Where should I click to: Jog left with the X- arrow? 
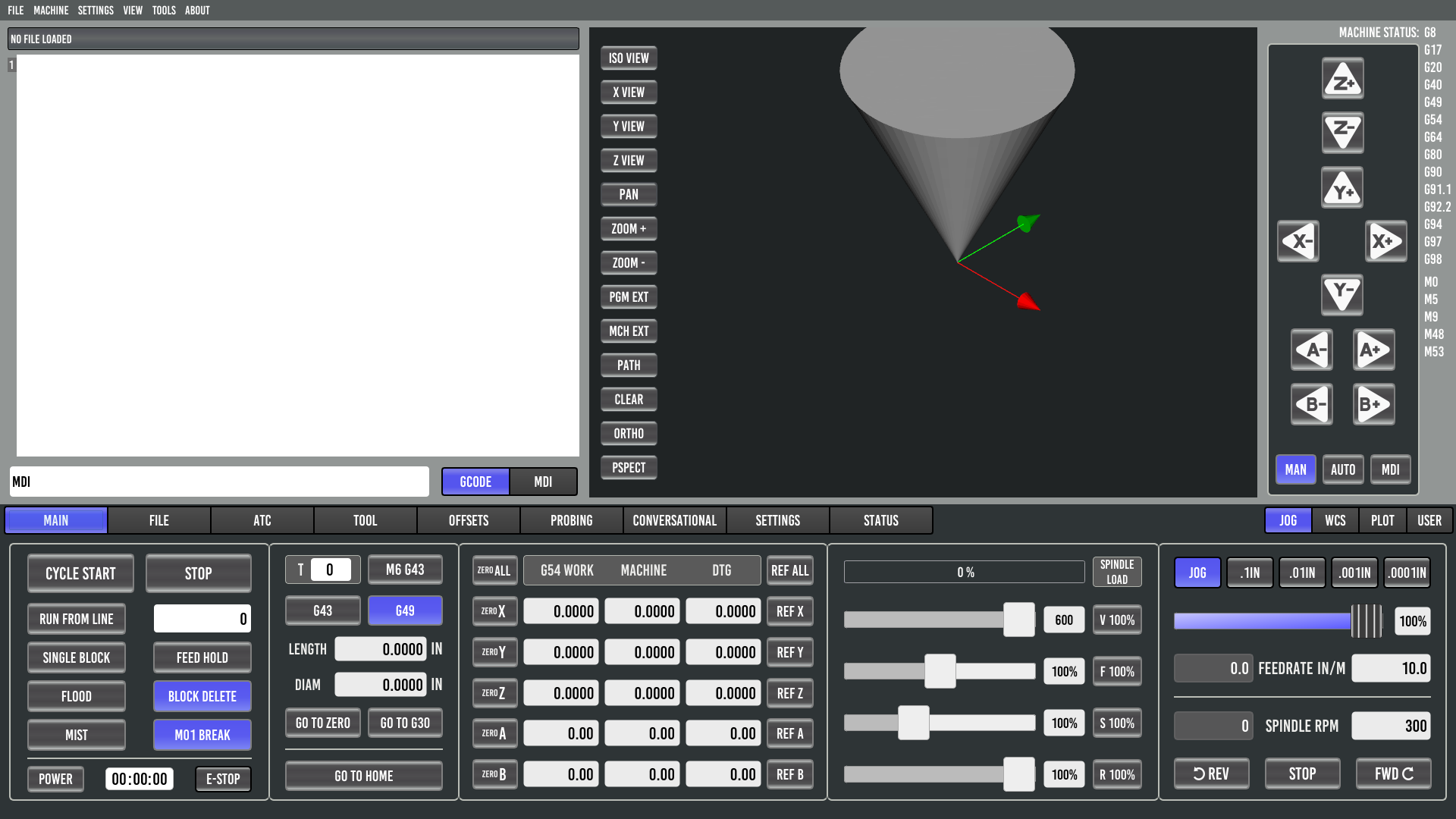1298,242
